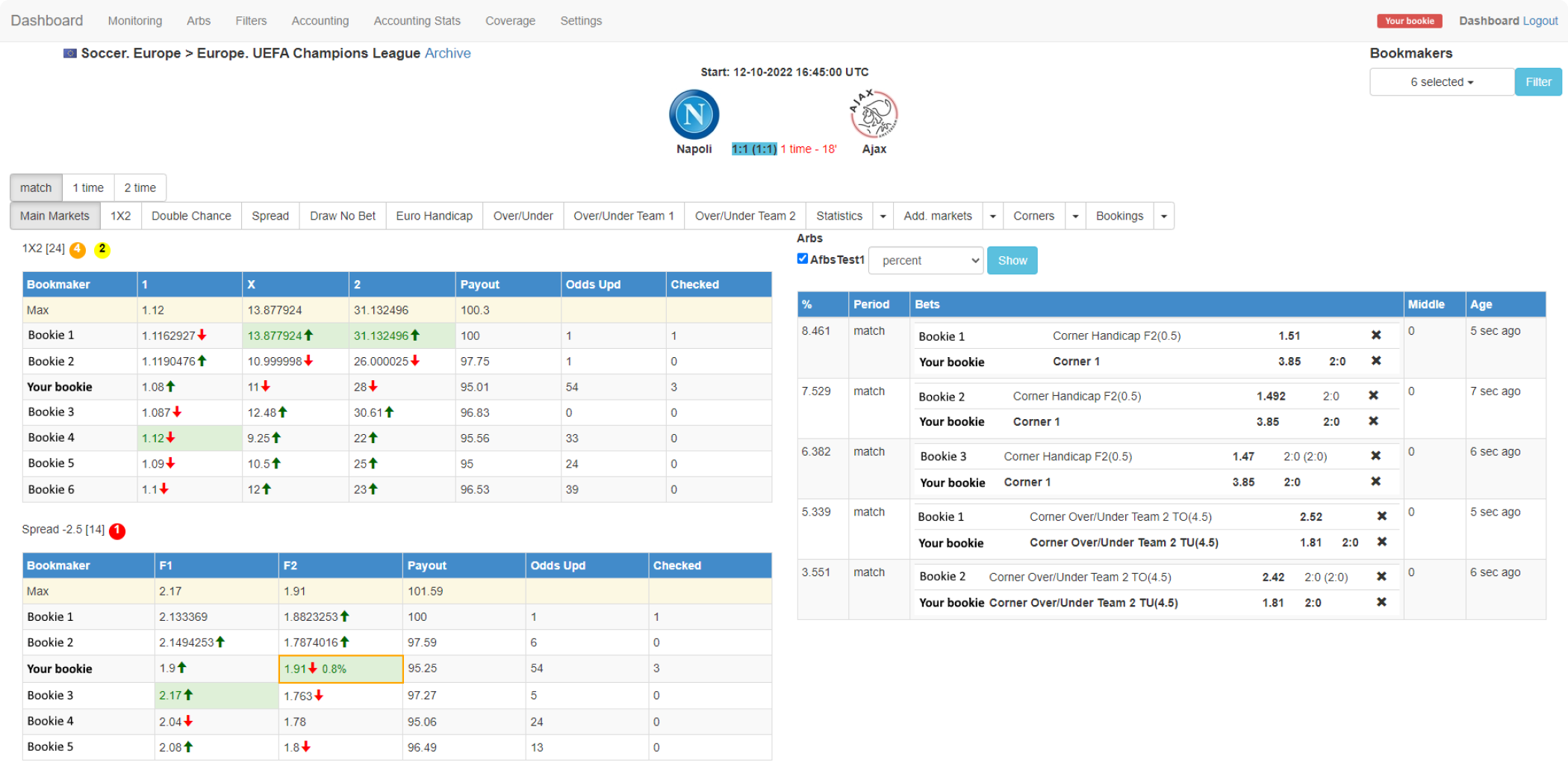Click the Corners tab label
The height and width of the screenshot is (768, 1568).
coord(1033,216)
